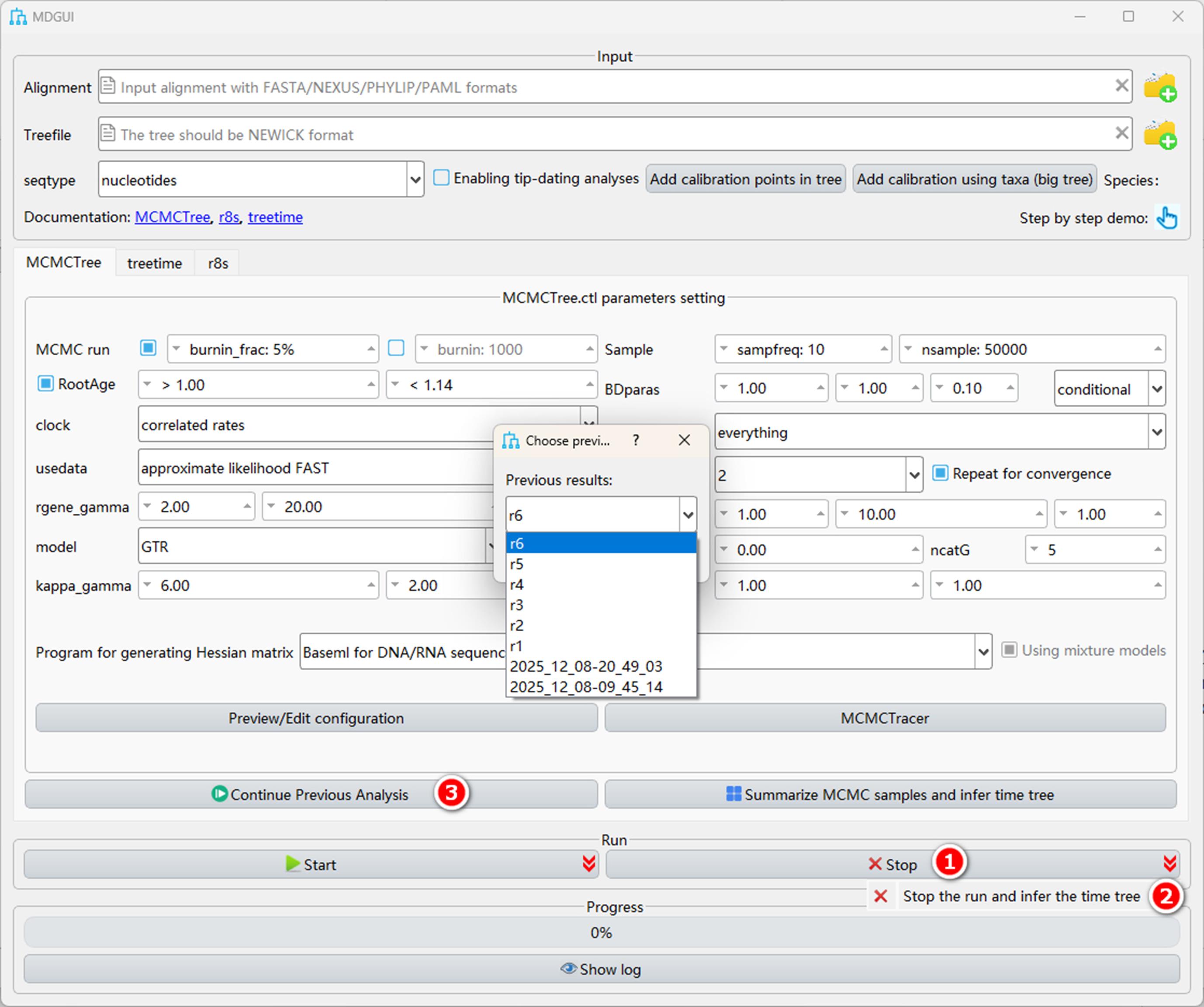Open the Start options red arrow menu
The height and width of the screenshot is (1007, 1204).
click(x=588, y=864)
